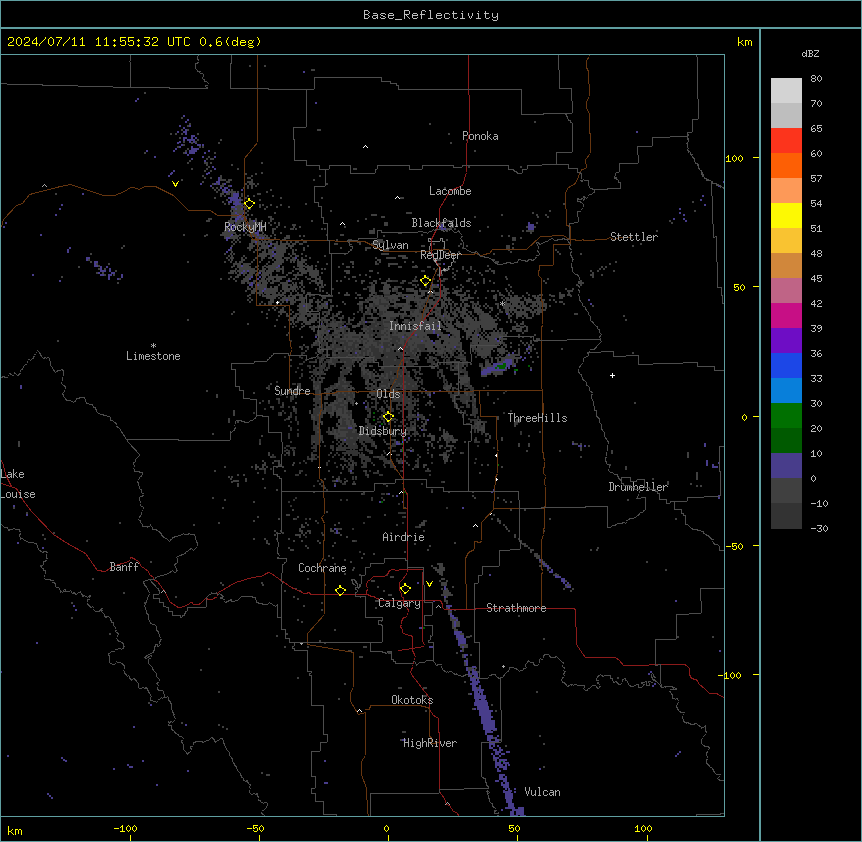Click the green echo cell west of ThreeHills
This screenshot has height=842, width=862.
click(x=502, y=365)
